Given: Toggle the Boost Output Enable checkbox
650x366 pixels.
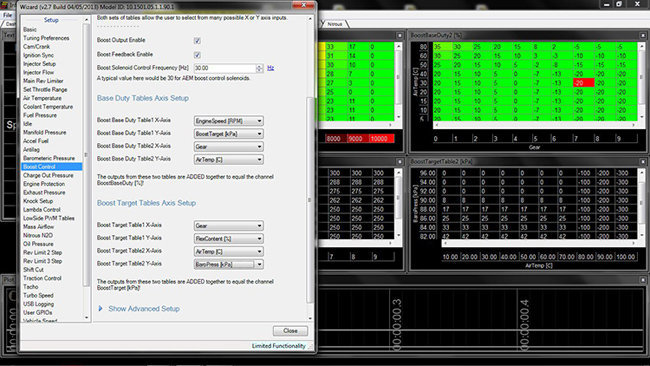Looking at the screenshot, I should coord(197,41).
